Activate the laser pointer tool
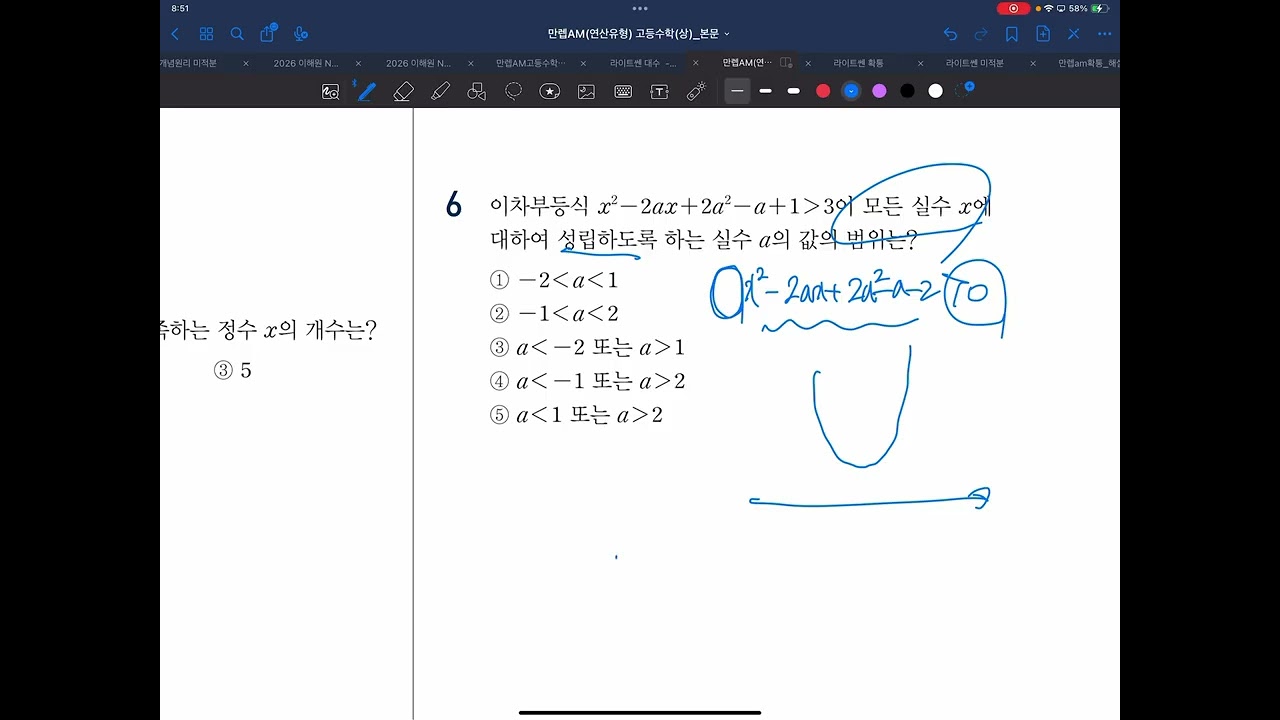This screenshot has height=720, width=1280. (696, 91)
